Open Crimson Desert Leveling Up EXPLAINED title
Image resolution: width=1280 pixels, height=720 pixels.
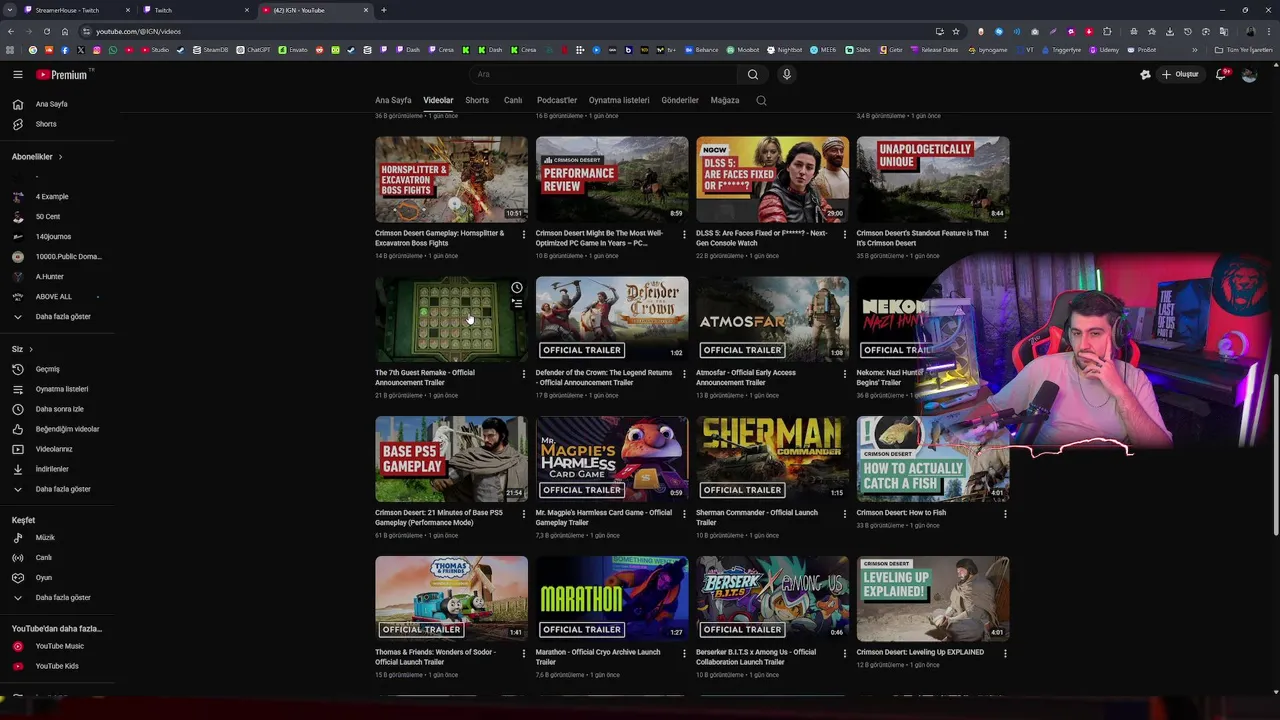(920, 652)
